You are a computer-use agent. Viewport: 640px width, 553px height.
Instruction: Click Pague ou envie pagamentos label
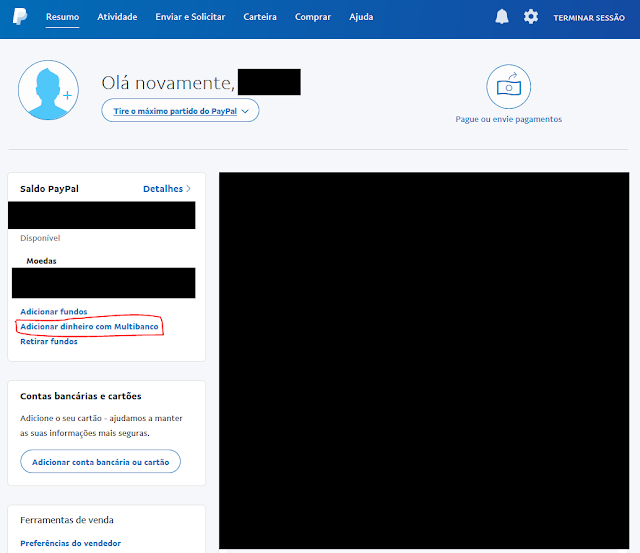509,119
